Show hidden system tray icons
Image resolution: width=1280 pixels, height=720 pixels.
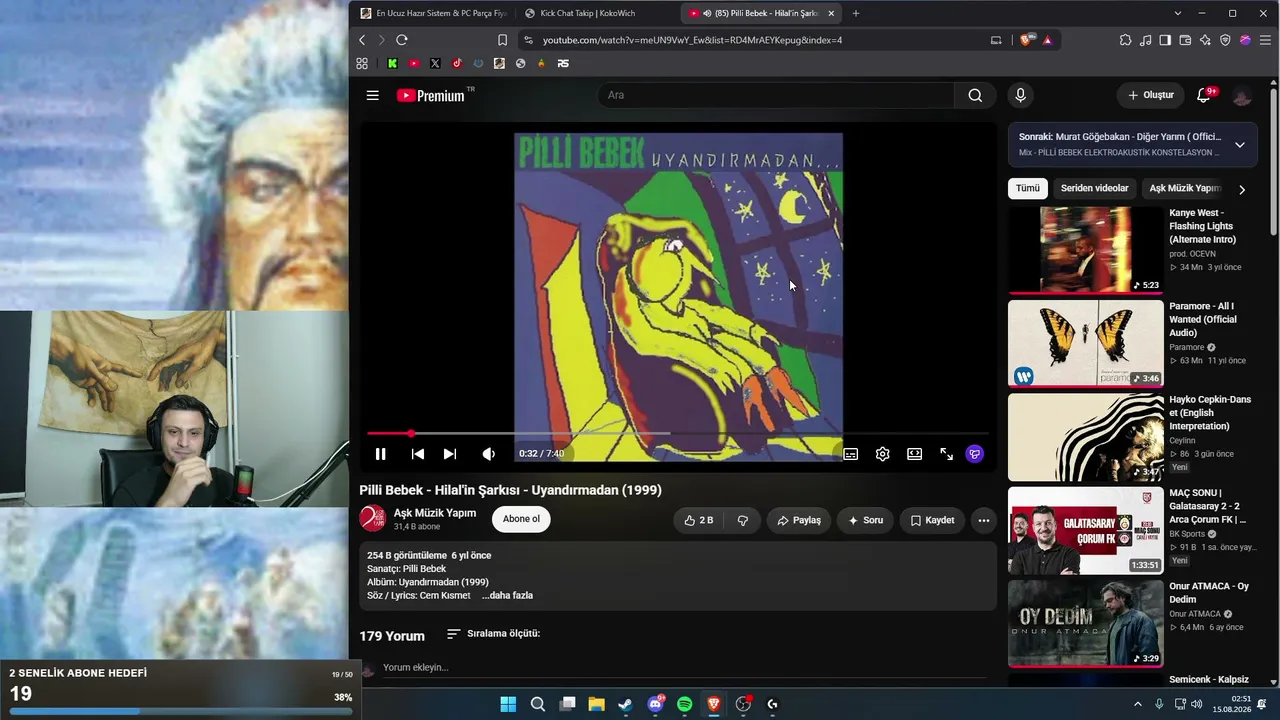1137,704
